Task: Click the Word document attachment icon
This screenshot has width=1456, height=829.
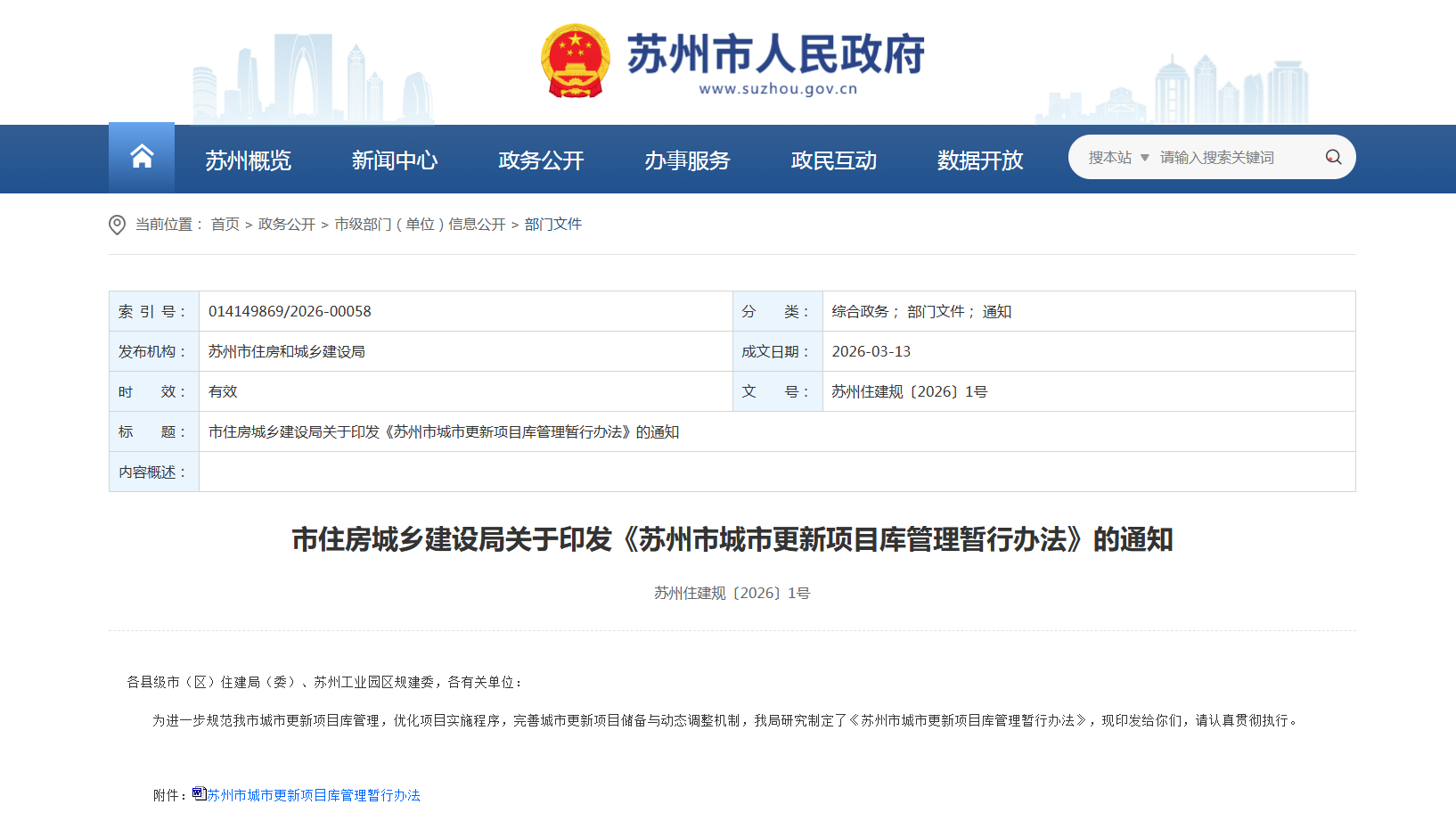Action: coord(199,793)
